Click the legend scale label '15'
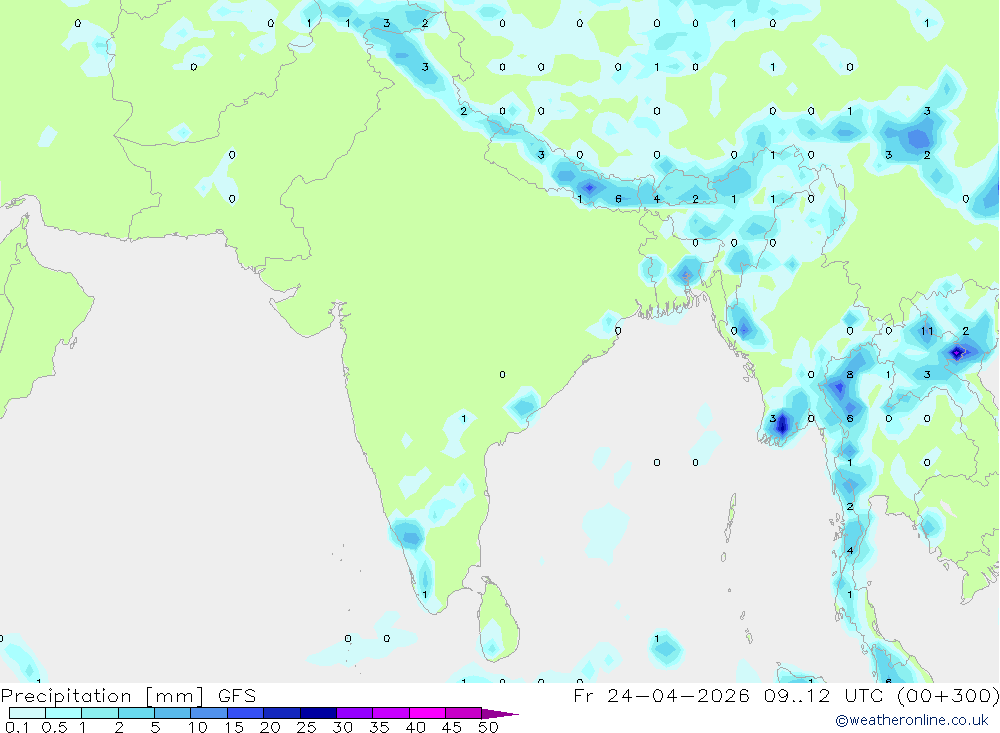This screenshot has width=1000, height=733. pyautogui.click(x=234, y=727)
